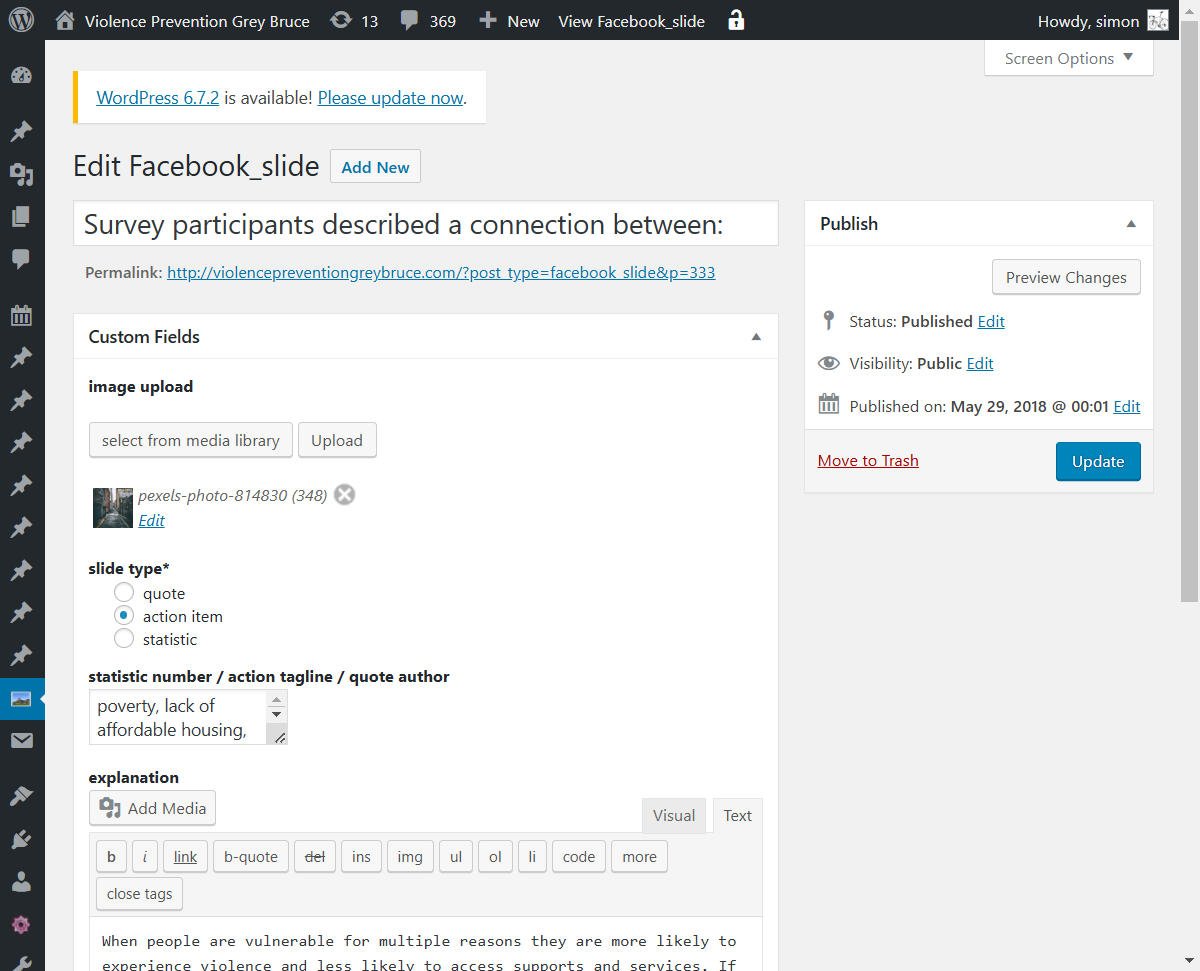Edit the Published on date
The image size is (1200, 971).
click(x=1127, y=406)
